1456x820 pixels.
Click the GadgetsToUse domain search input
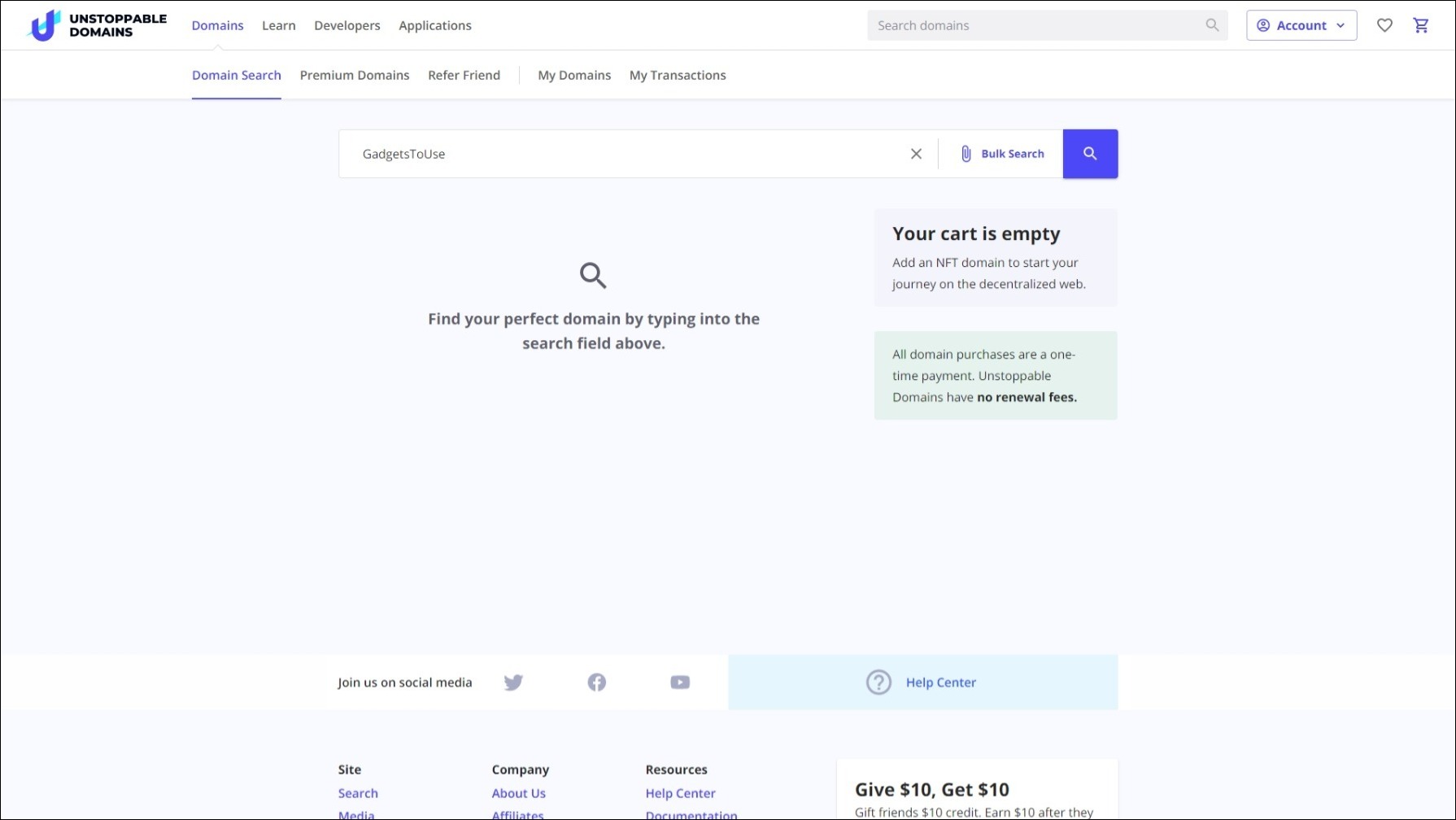click(x=626, y=154)
